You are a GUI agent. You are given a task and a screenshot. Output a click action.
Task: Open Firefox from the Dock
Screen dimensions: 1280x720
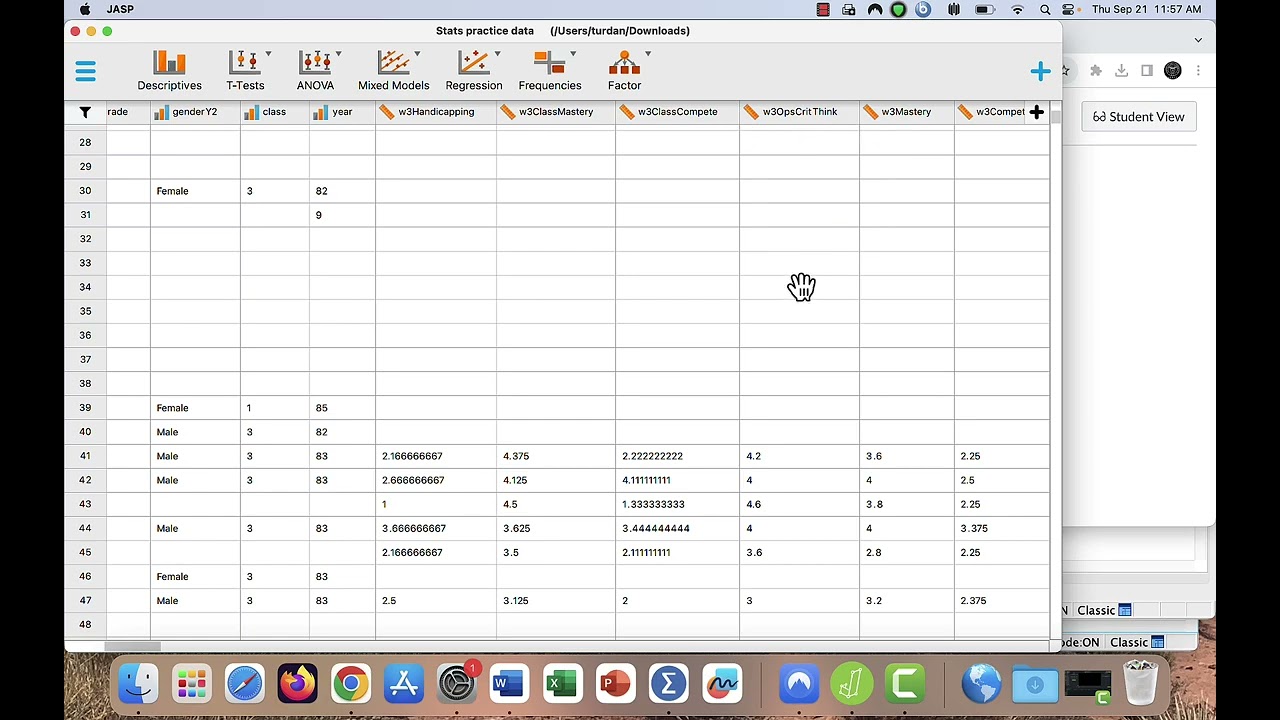(297, 684)
